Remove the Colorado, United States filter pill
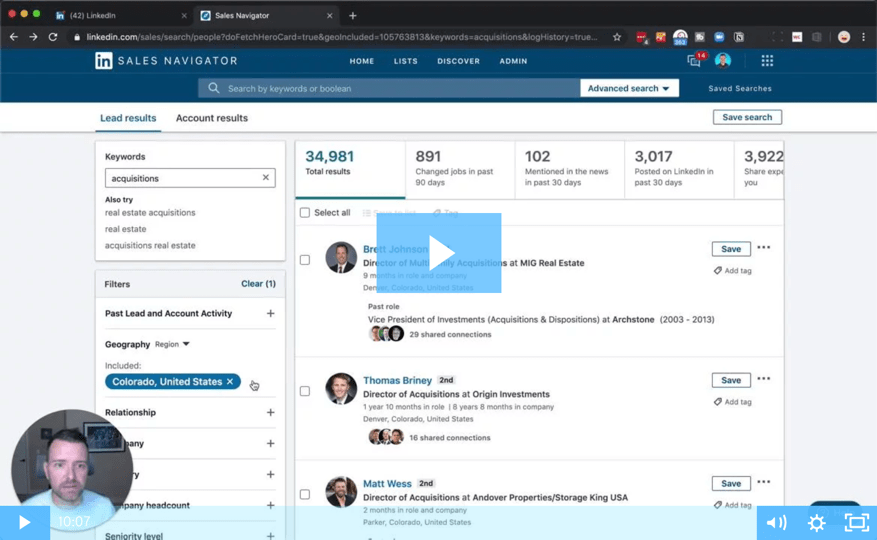 [x=230, y=382]
